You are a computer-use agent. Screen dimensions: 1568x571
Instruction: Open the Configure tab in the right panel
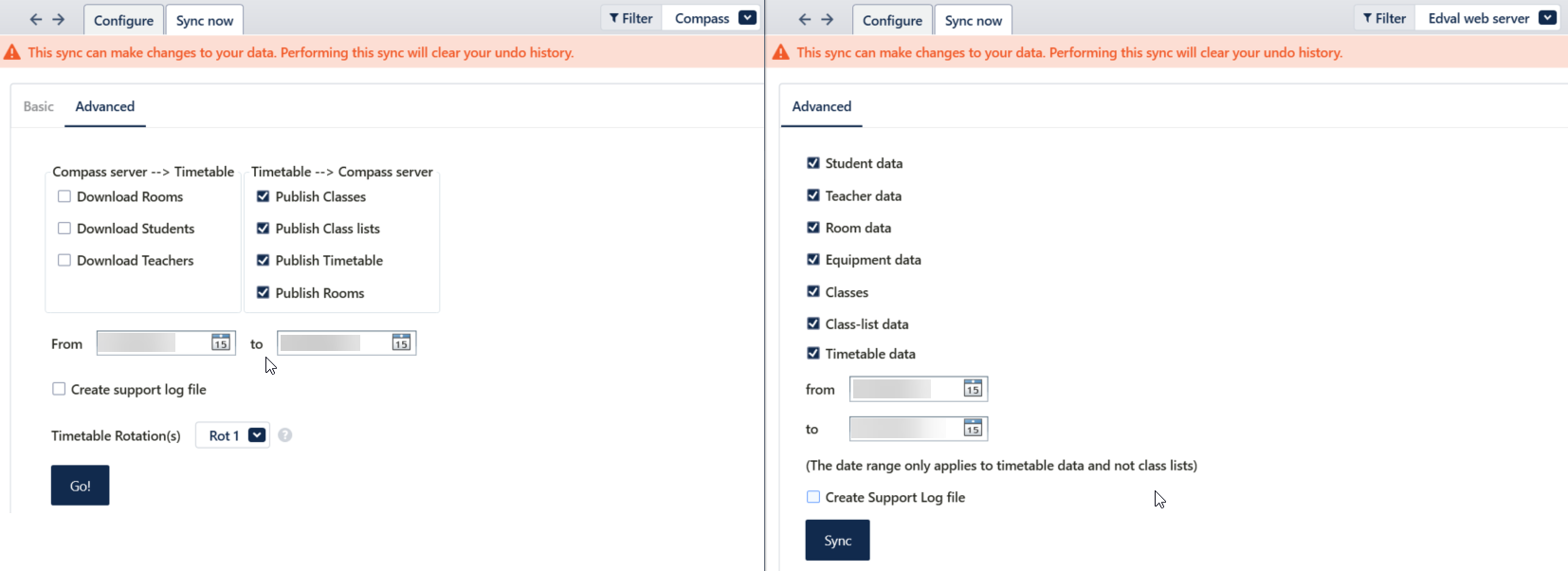tap(892, 20)
